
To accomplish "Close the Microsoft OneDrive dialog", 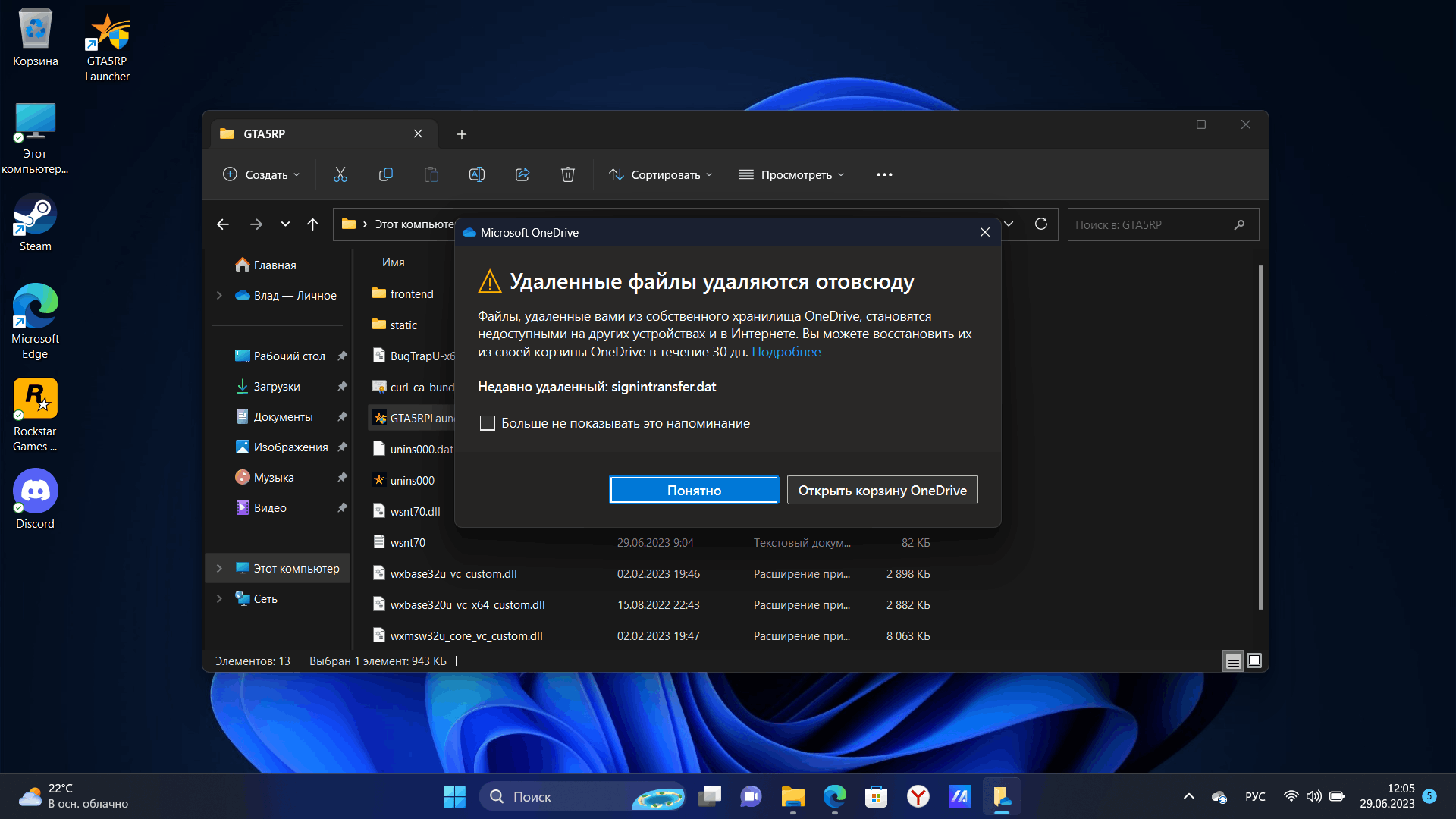I will [x=984, y=232].
